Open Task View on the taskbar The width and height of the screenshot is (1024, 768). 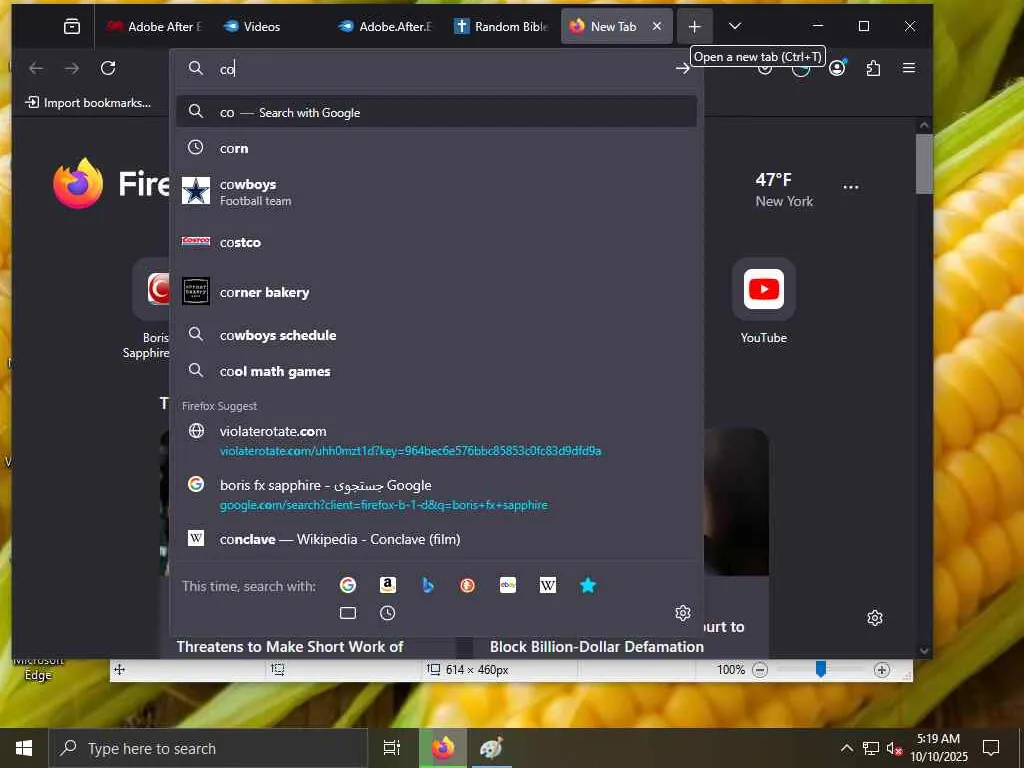coord(391,748)
